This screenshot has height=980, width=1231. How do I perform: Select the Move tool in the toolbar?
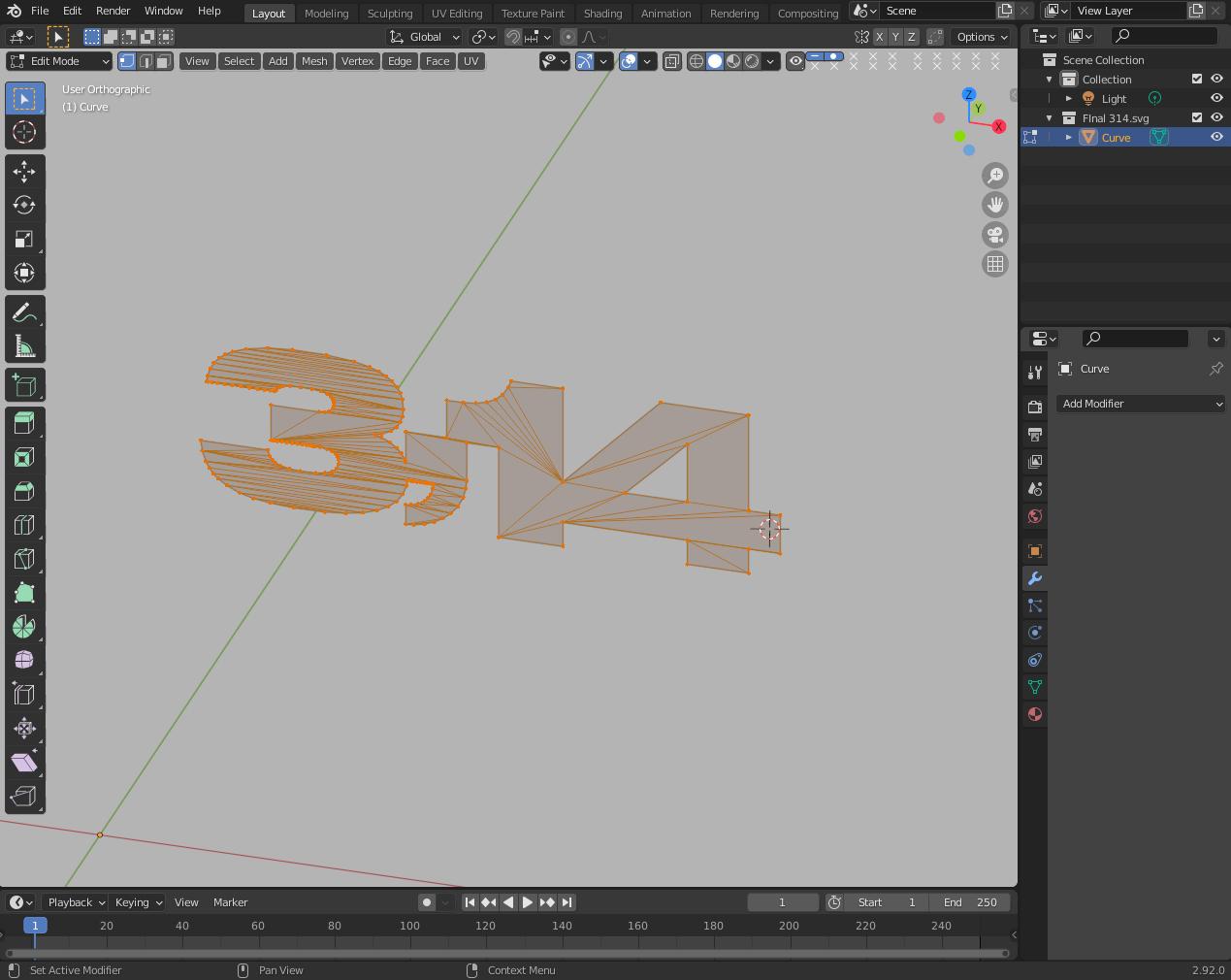coord(24,171)
